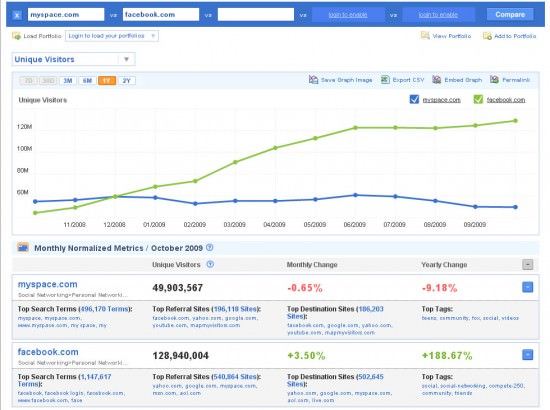Collapse the myspace.com details row
Image resolution: width=550 pixels, height=410 pixels.
coord(528,287)
